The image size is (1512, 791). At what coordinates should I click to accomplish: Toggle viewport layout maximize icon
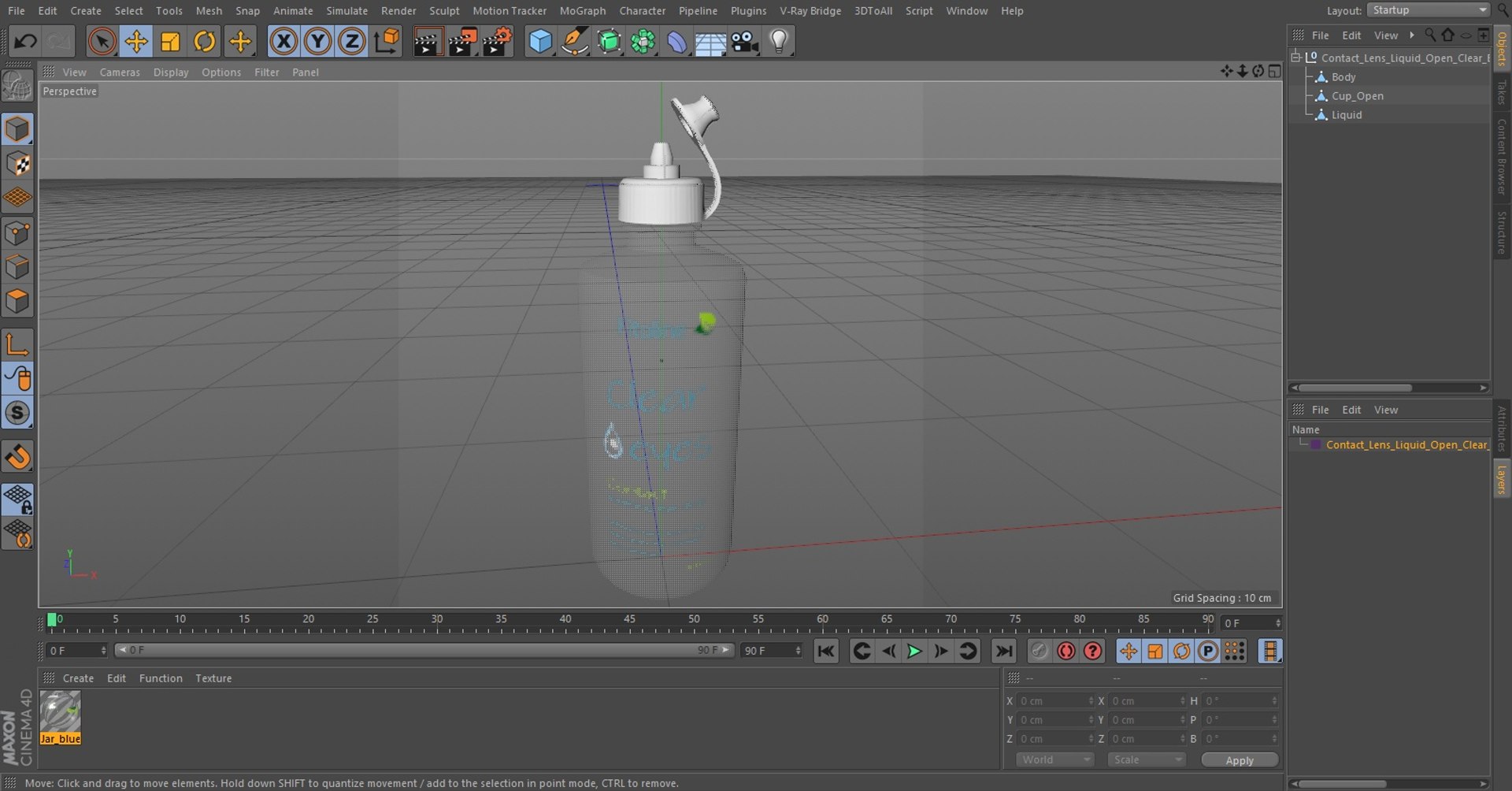click(x=1274, y=72)
